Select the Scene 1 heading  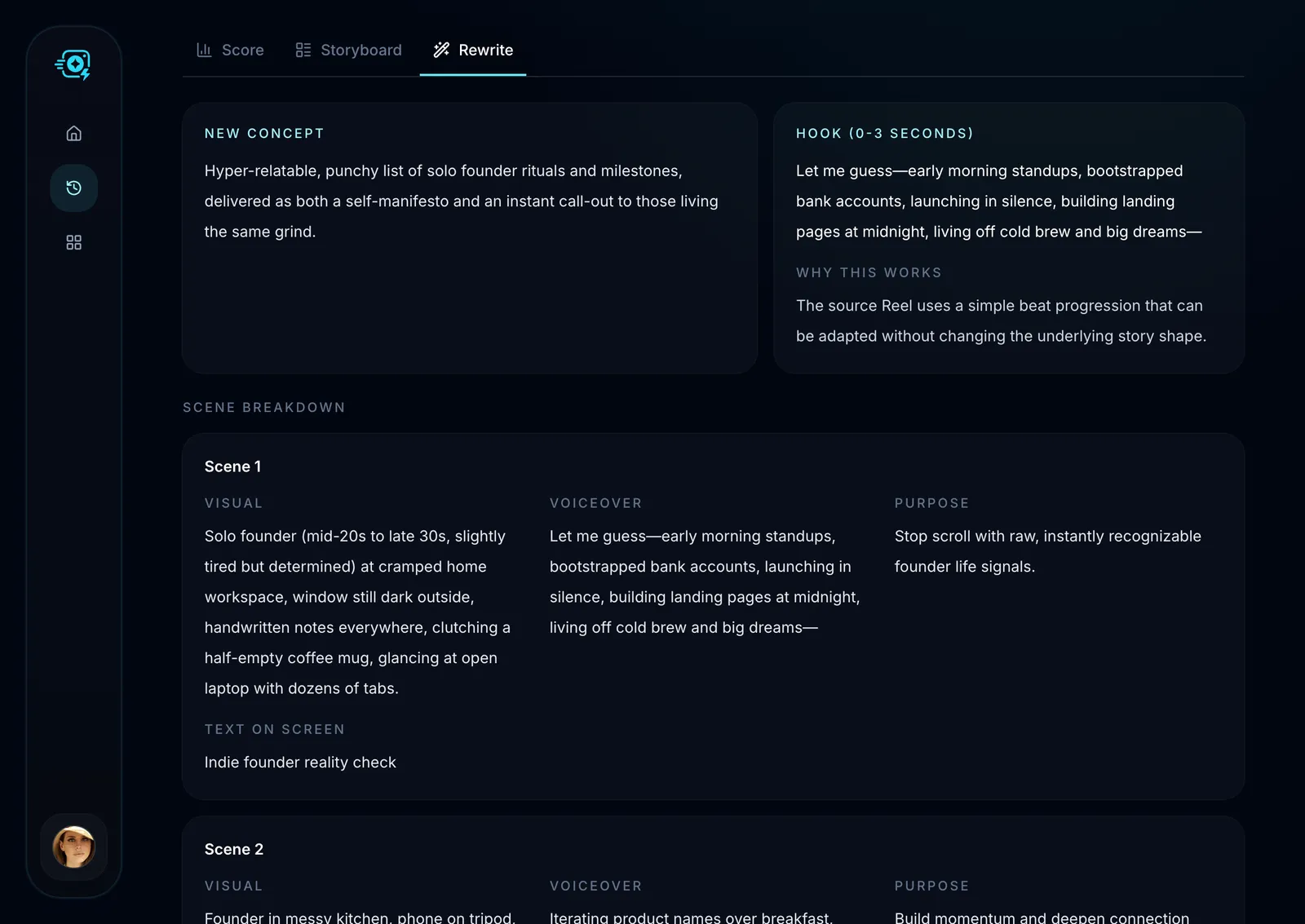pyautogui.click(x=232, y=466)
